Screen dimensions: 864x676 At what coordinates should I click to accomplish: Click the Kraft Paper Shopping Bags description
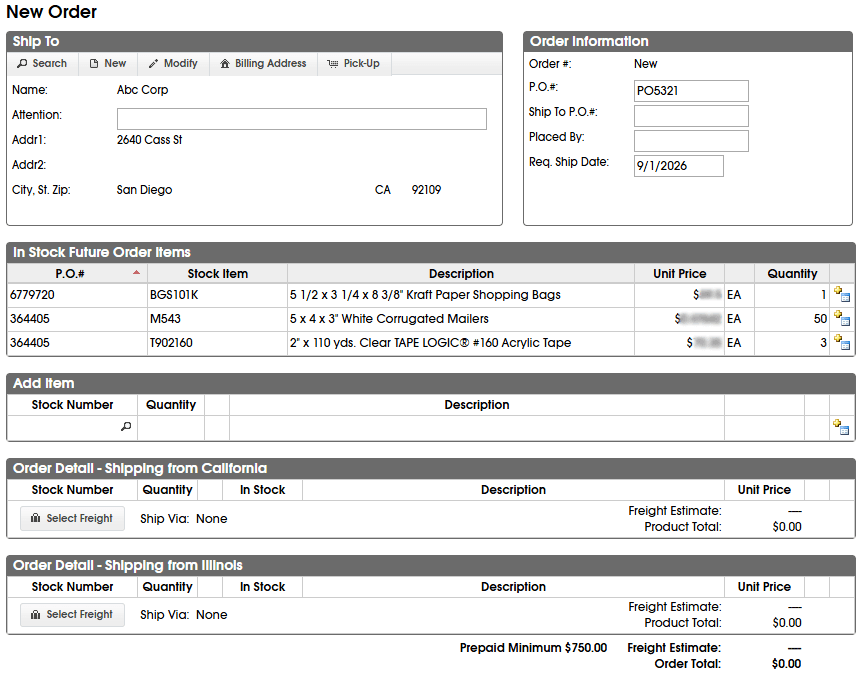tap(425, 295)
